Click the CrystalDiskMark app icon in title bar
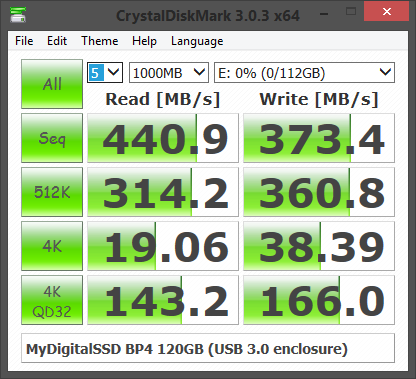This screenshot has height=379, width=416. click(x=18, y=14)
